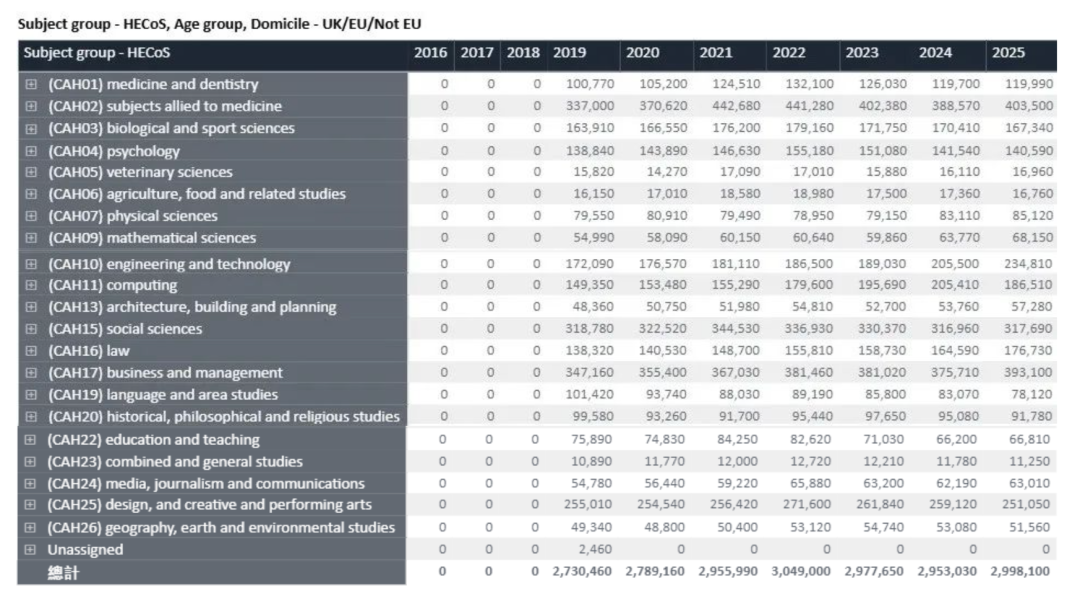Select Unassigned 2019 value 2,460
The width and height of the screenshot is (1080, 602).
595,550
